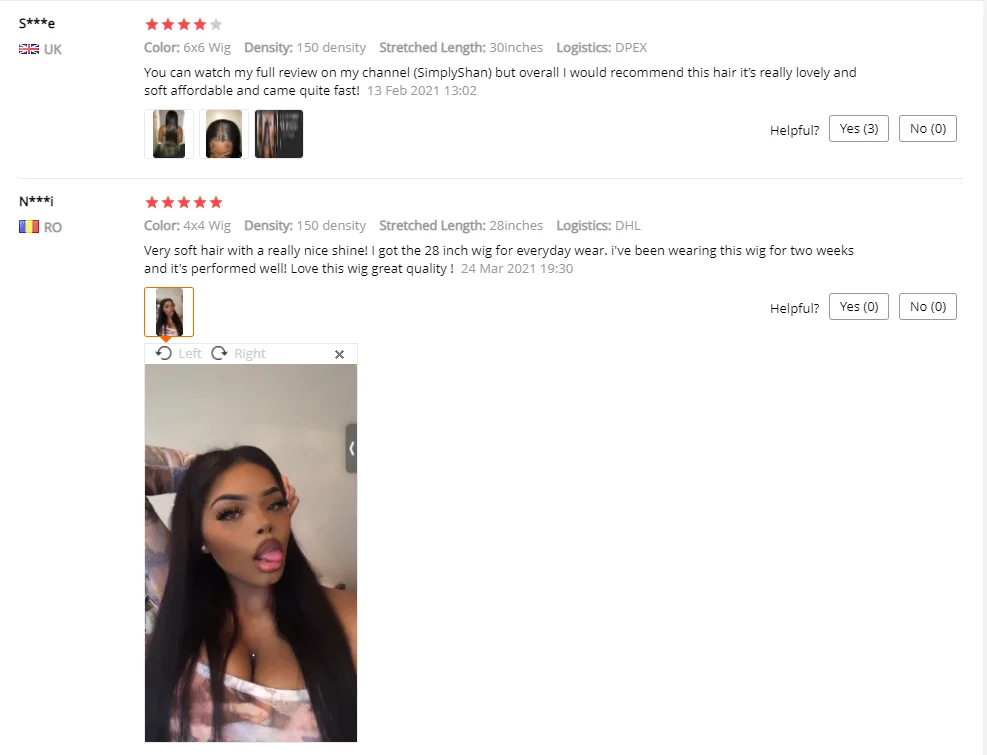987x755 pixels.
Task: Open third thumbnail in S***e's review
Action: click(x=279, y=134)
